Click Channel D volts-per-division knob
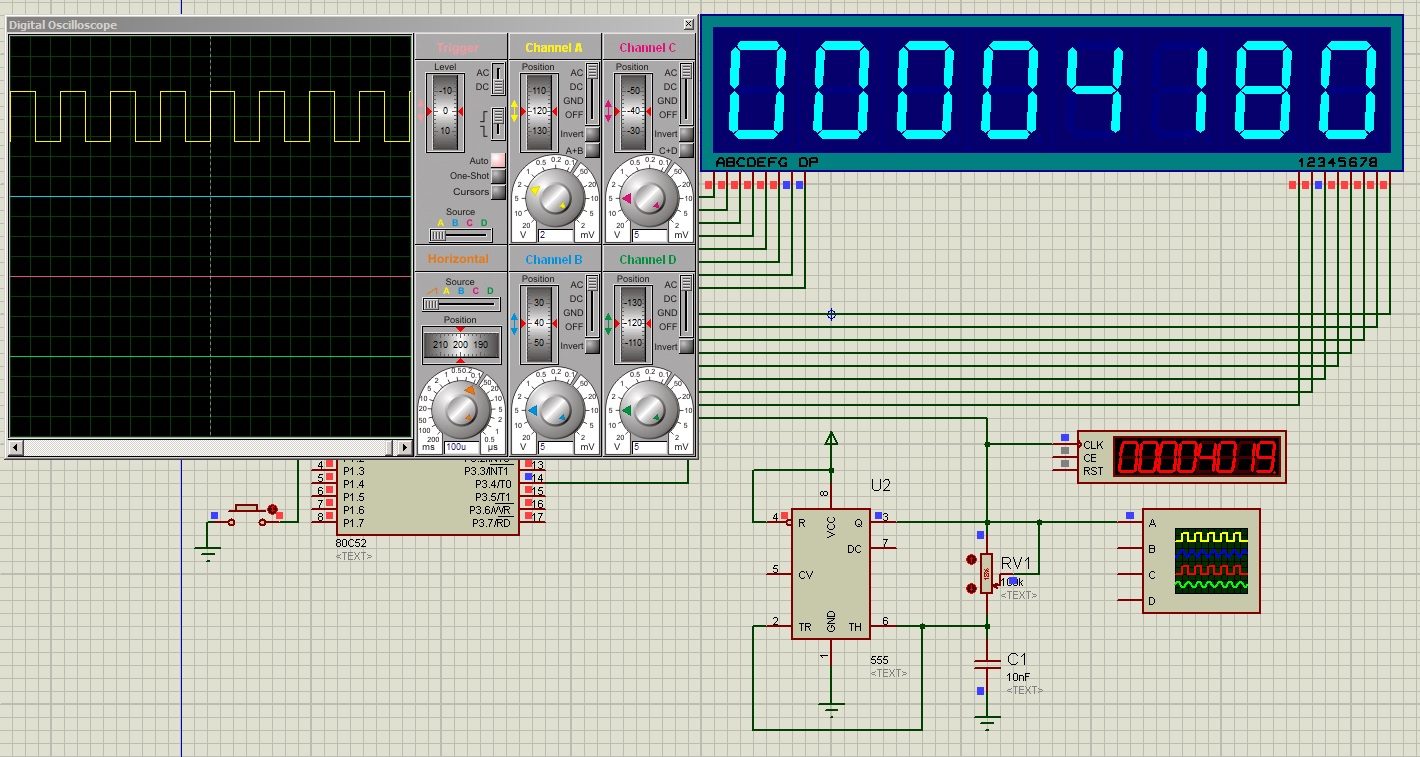 pyautogui.click(x=649, y=411)
